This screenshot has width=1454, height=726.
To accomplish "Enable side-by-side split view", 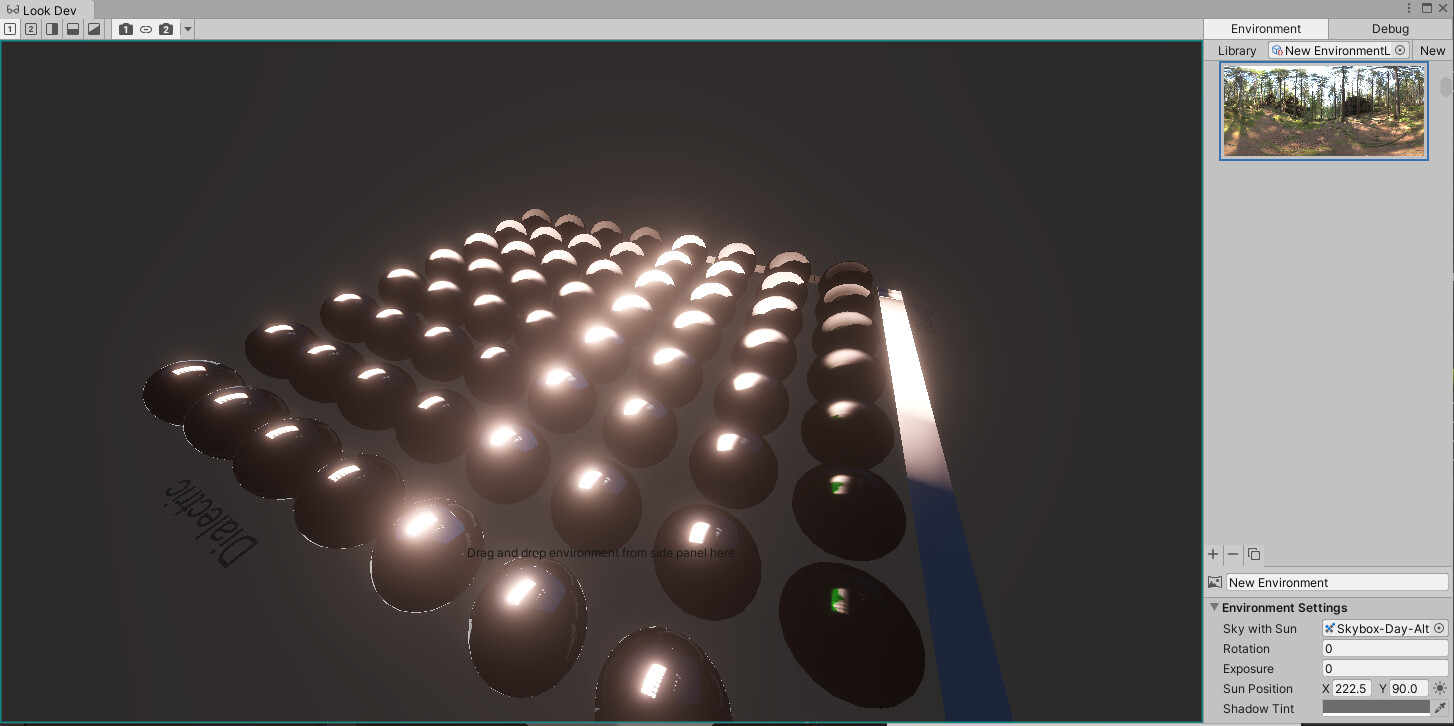I will pos(51,29).
